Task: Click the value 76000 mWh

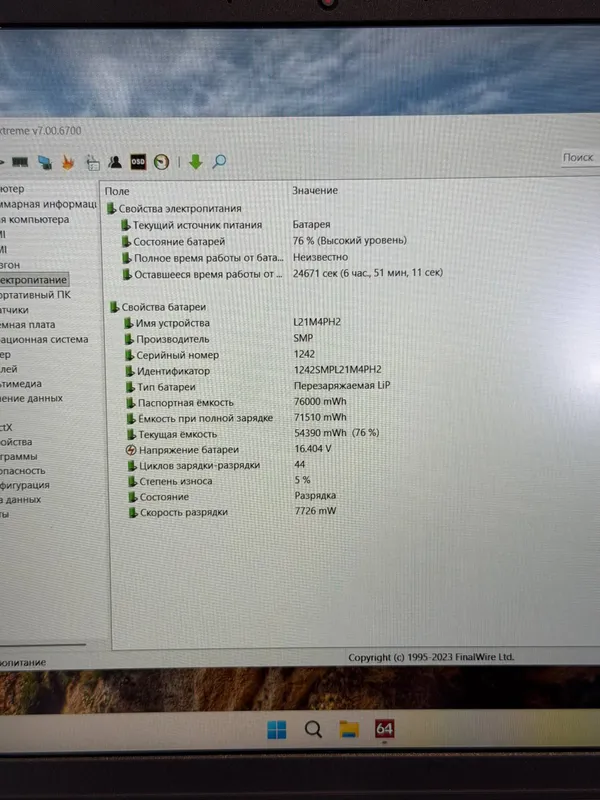Action: (x=320, y=402)
